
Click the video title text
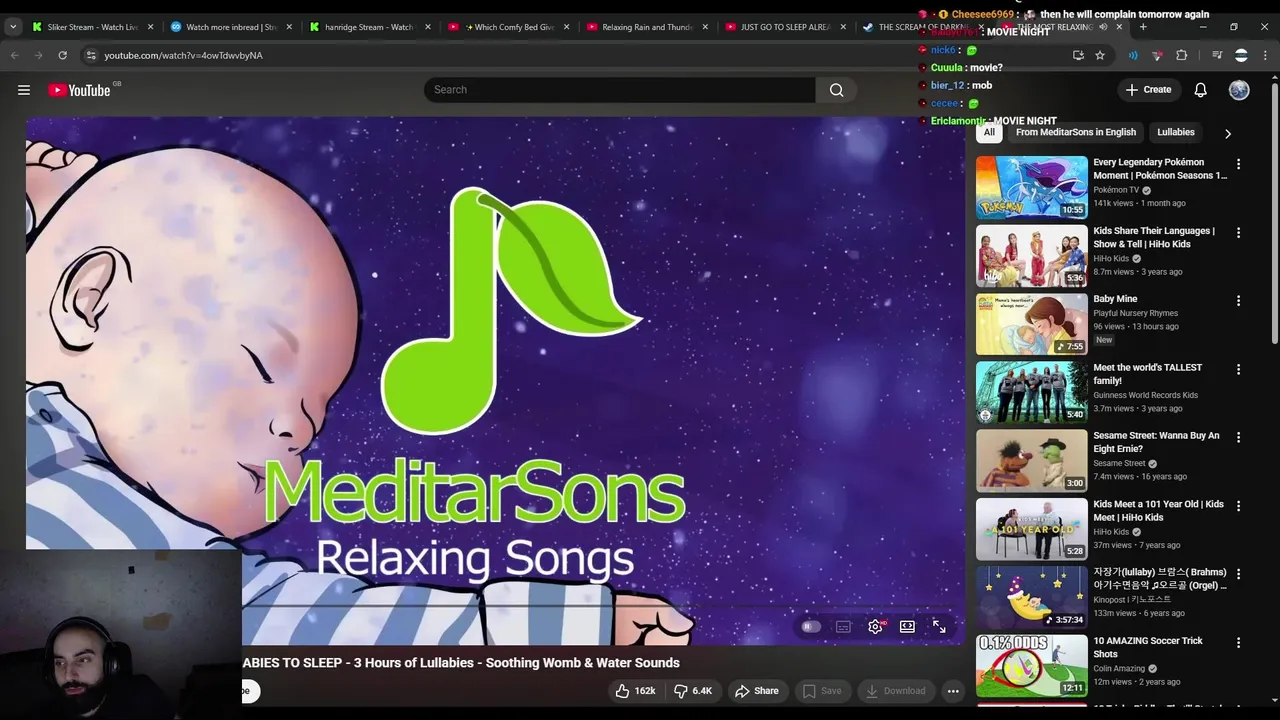[461, 663]
